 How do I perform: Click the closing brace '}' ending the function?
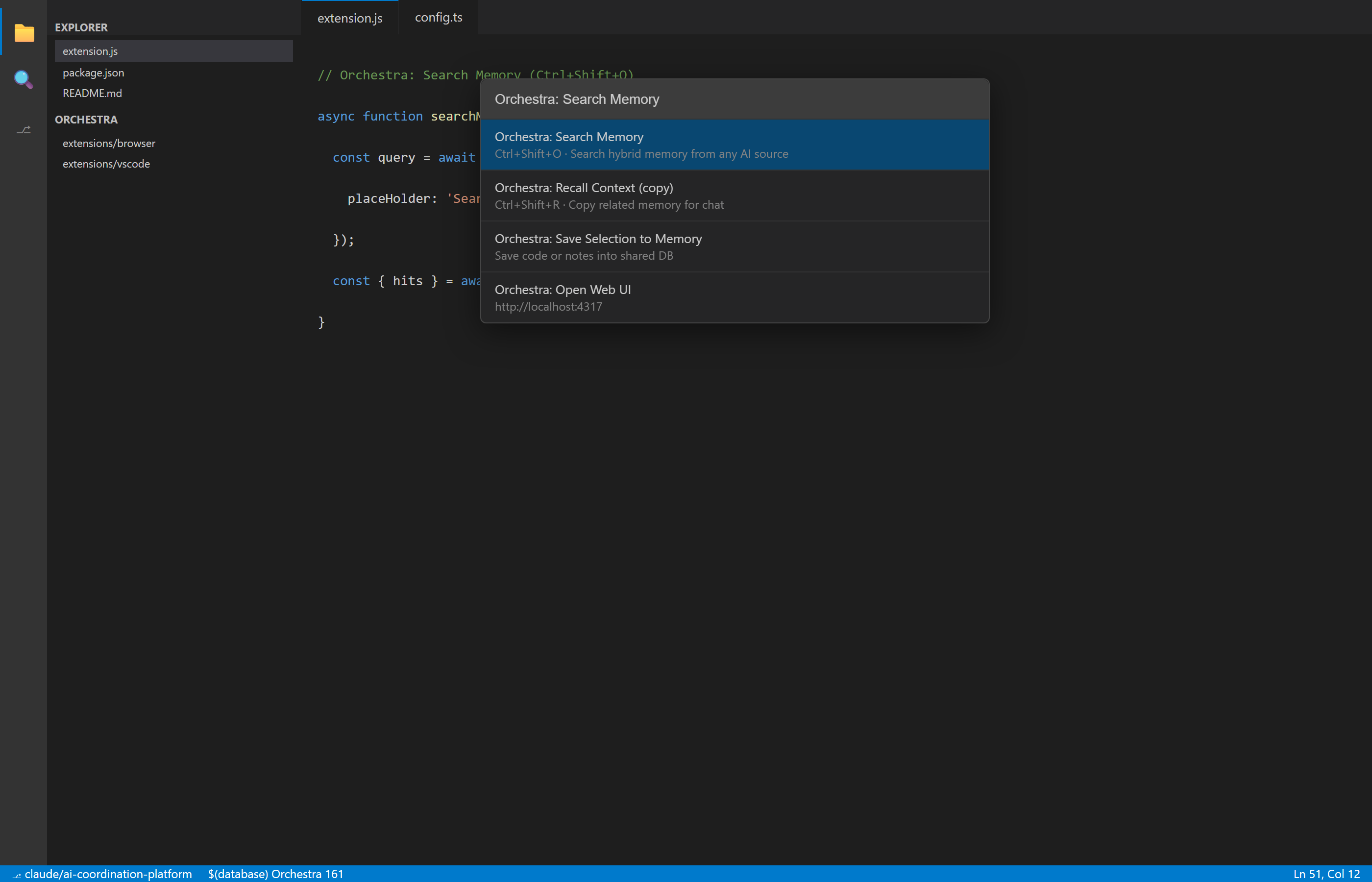click(321, 322)
